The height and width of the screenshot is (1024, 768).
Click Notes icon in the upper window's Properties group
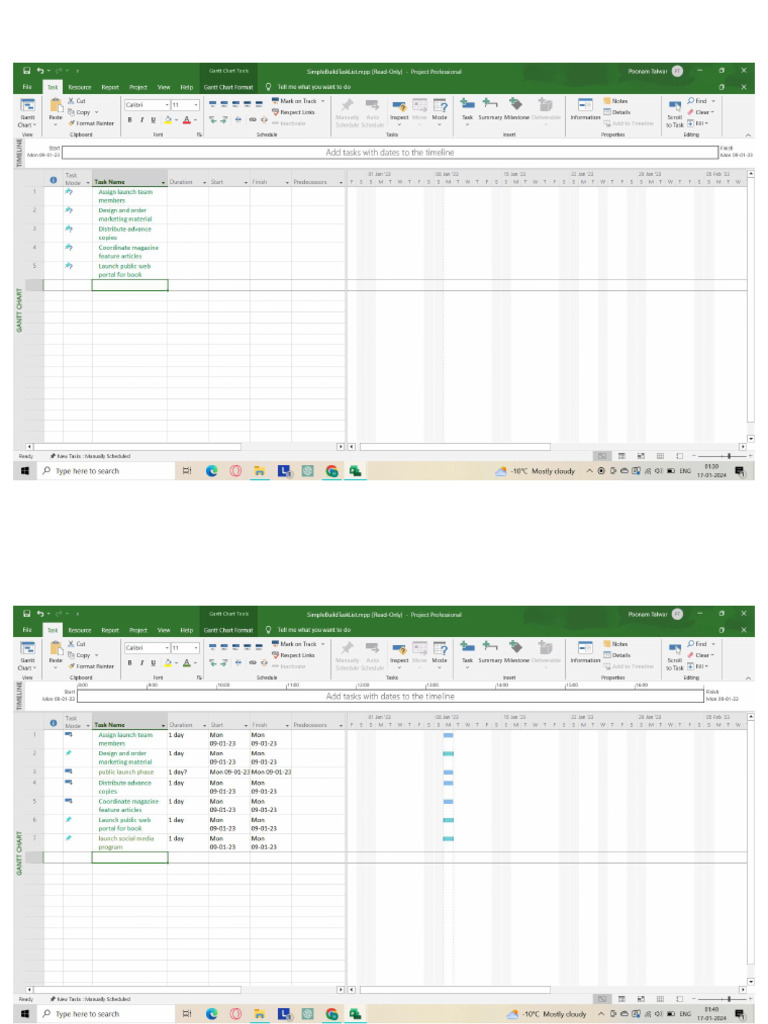[x=615, y=101]
